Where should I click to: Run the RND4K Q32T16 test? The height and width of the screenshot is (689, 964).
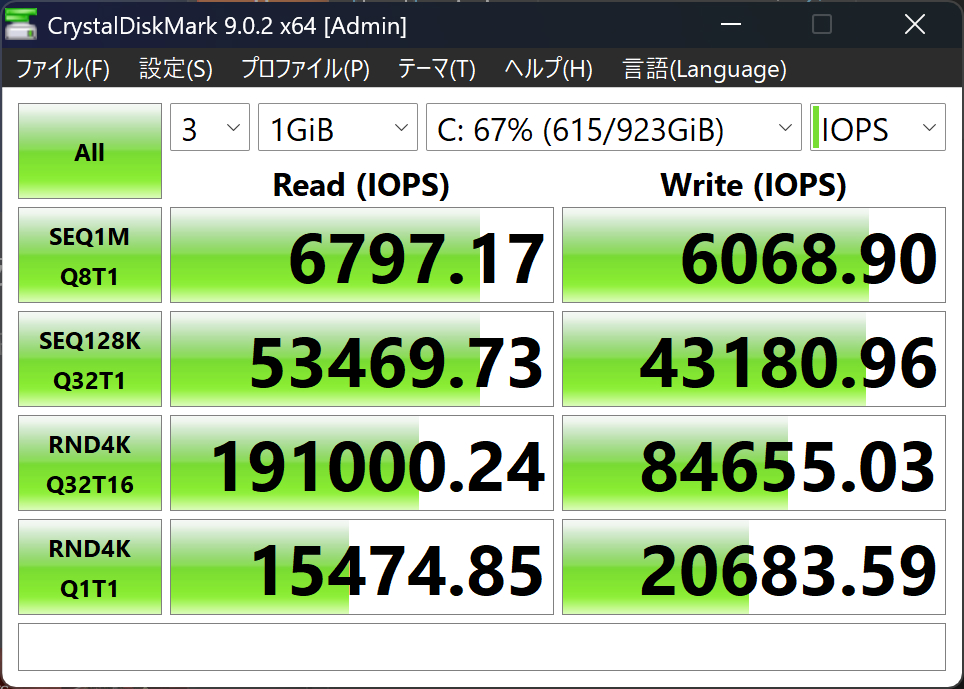90,463
